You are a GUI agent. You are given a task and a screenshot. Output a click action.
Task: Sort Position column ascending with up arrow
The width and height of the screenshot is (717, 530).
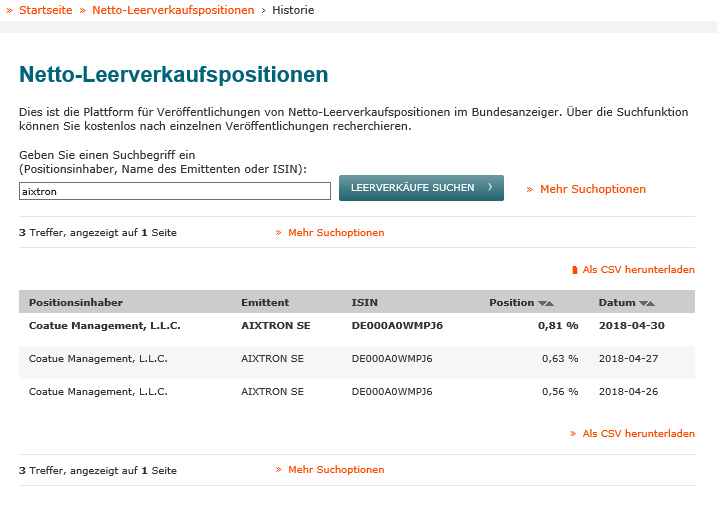click(x=550, y=303)
